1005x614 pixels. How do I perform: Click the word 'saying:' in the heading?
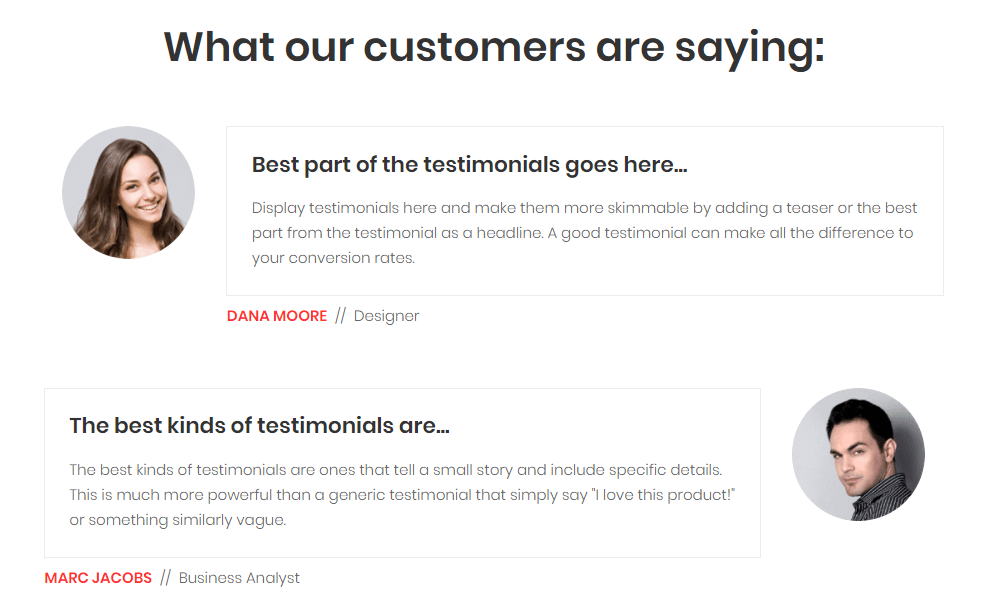(750, 49)
